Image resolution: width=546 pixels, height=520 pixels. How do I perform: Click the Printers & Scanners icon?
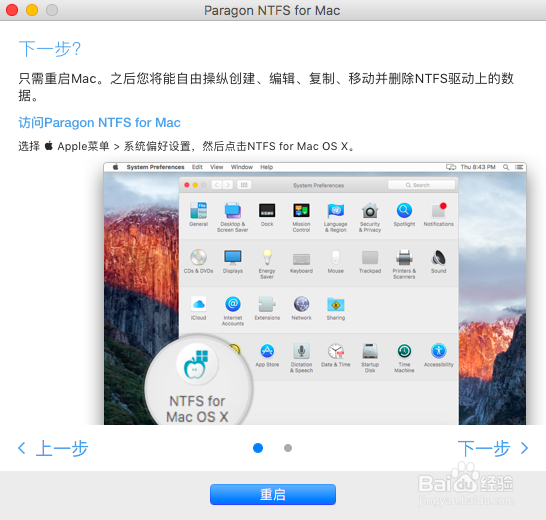pos(404,257)
